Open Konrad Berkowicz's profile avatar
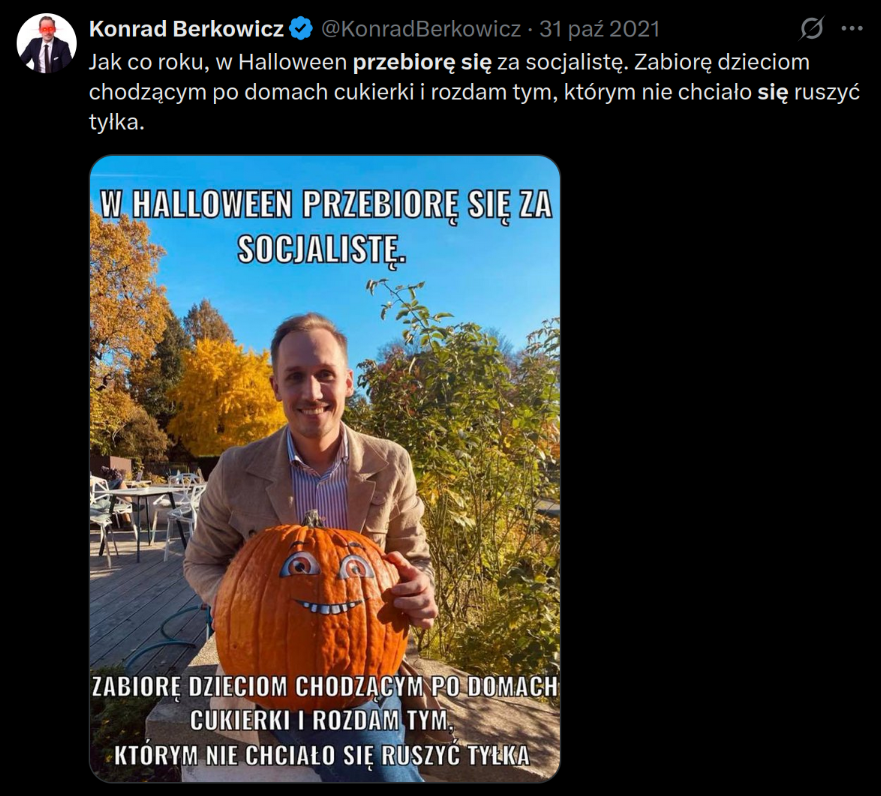Viewport: 881px width, 796px height. (47, 43)
